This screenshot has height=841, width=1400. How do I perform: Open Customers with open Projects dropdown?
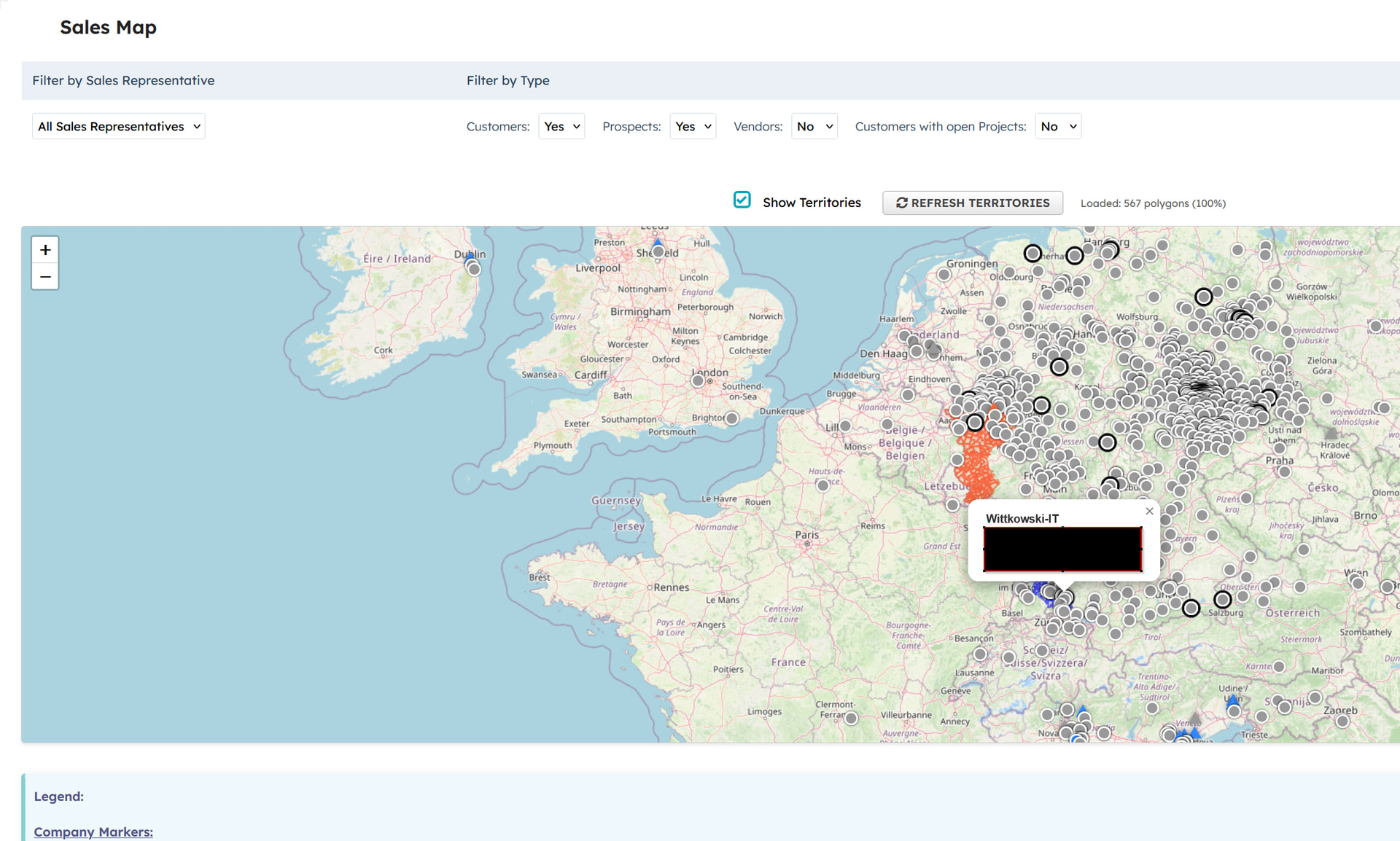pyautogui.click(x=1057, y=127)
